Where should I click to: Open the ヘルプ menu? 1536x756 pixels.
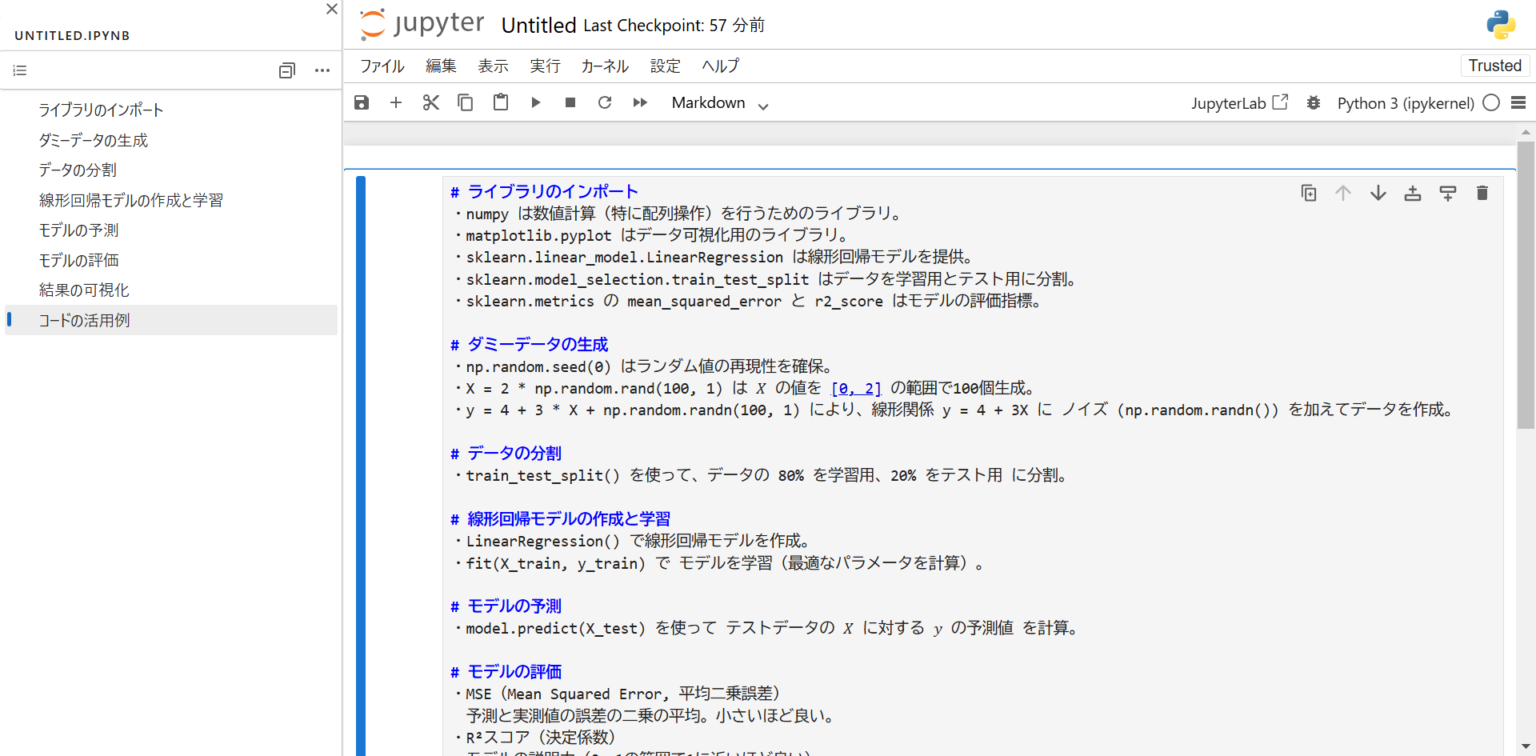pos(720,66)
